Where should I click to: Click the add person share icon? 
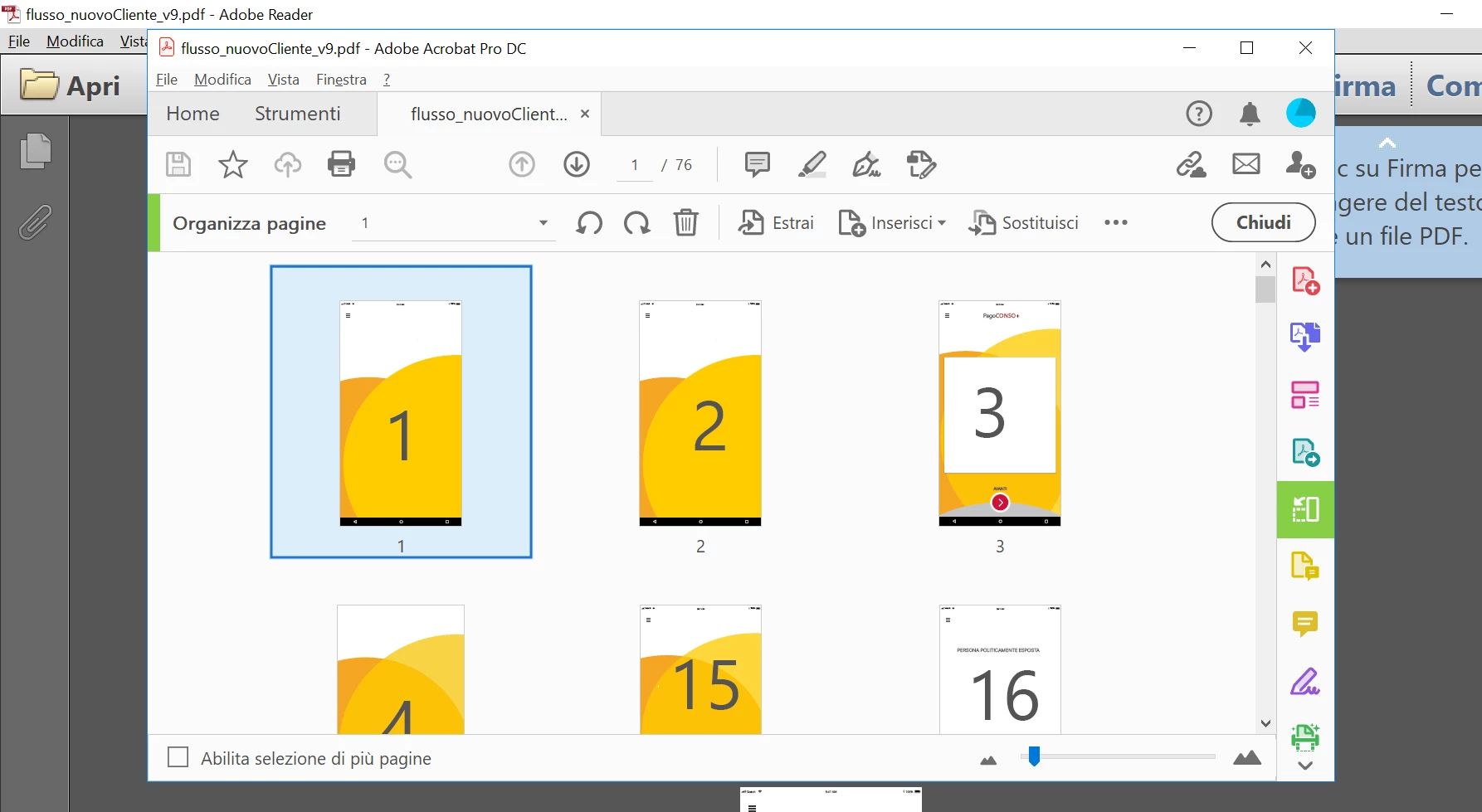click(1300, 164)
